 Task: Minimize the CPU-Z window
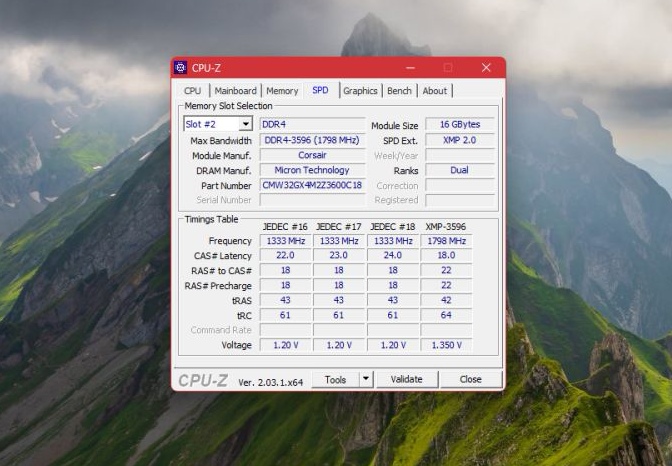click(411, 68)
